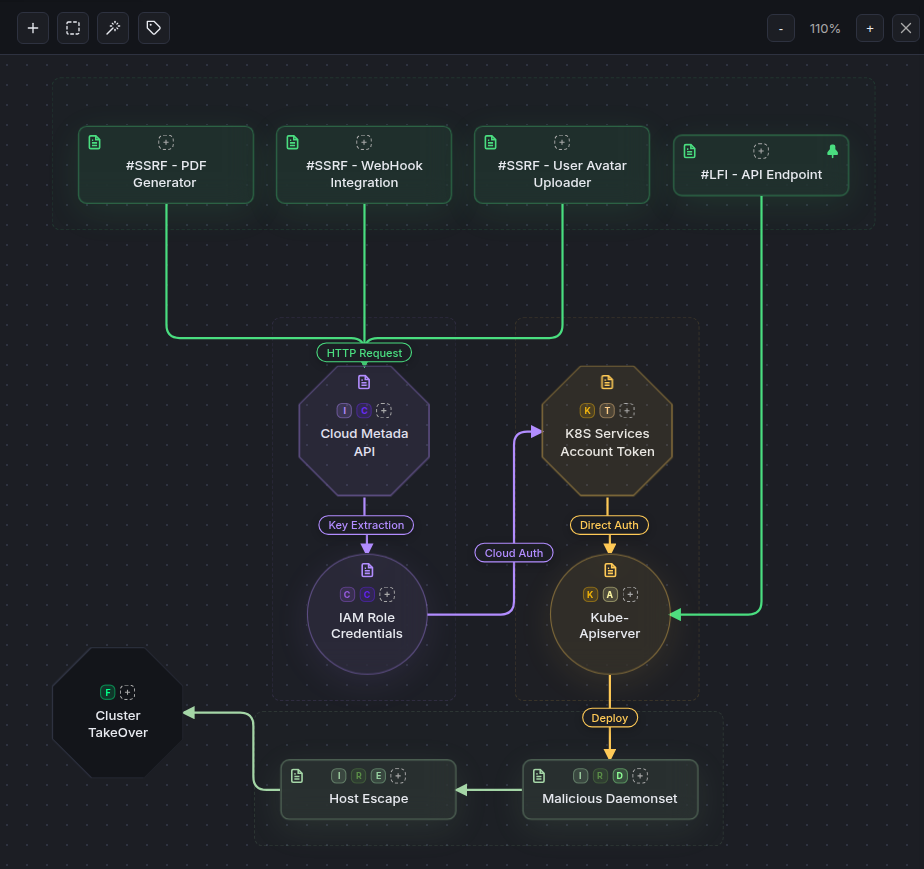Screen dimensions: 924x869
Task: Select the #LFI - API Endpoint node title
Action: tap(761, 174)
